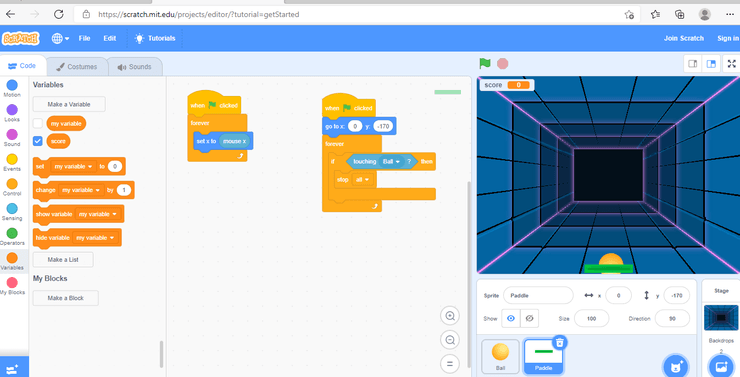The width and height of the screenshot is (740, 377).
Task: Click the Make a Variable button
Action: click(69, 104)
